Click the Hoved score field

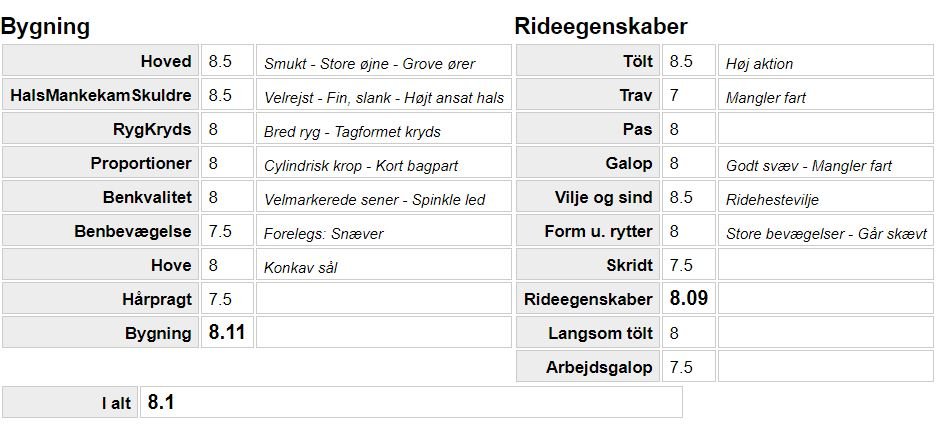tap(226, 62)
